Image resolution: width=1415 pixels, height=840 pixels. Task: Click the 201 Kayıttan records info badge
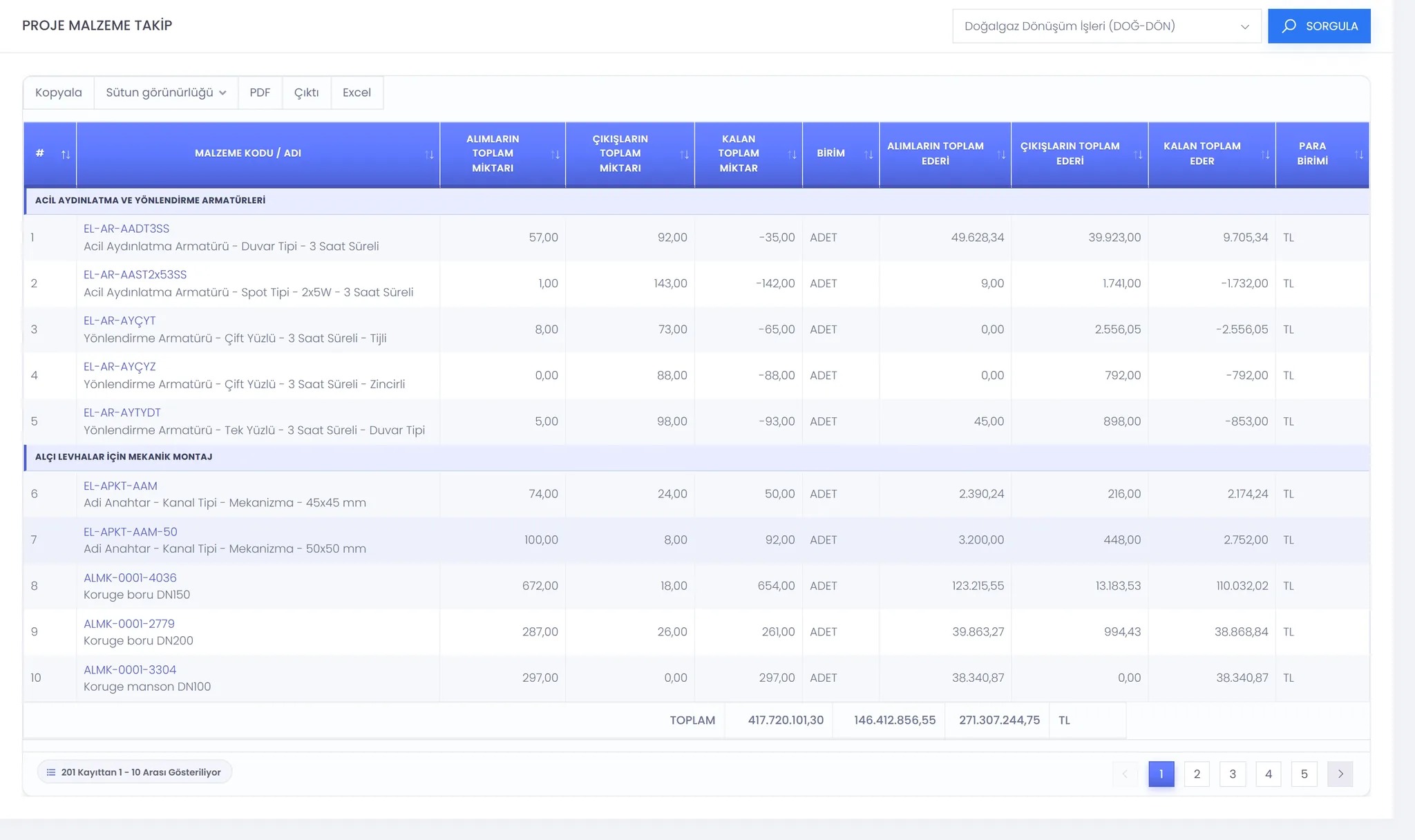point(135,772)
